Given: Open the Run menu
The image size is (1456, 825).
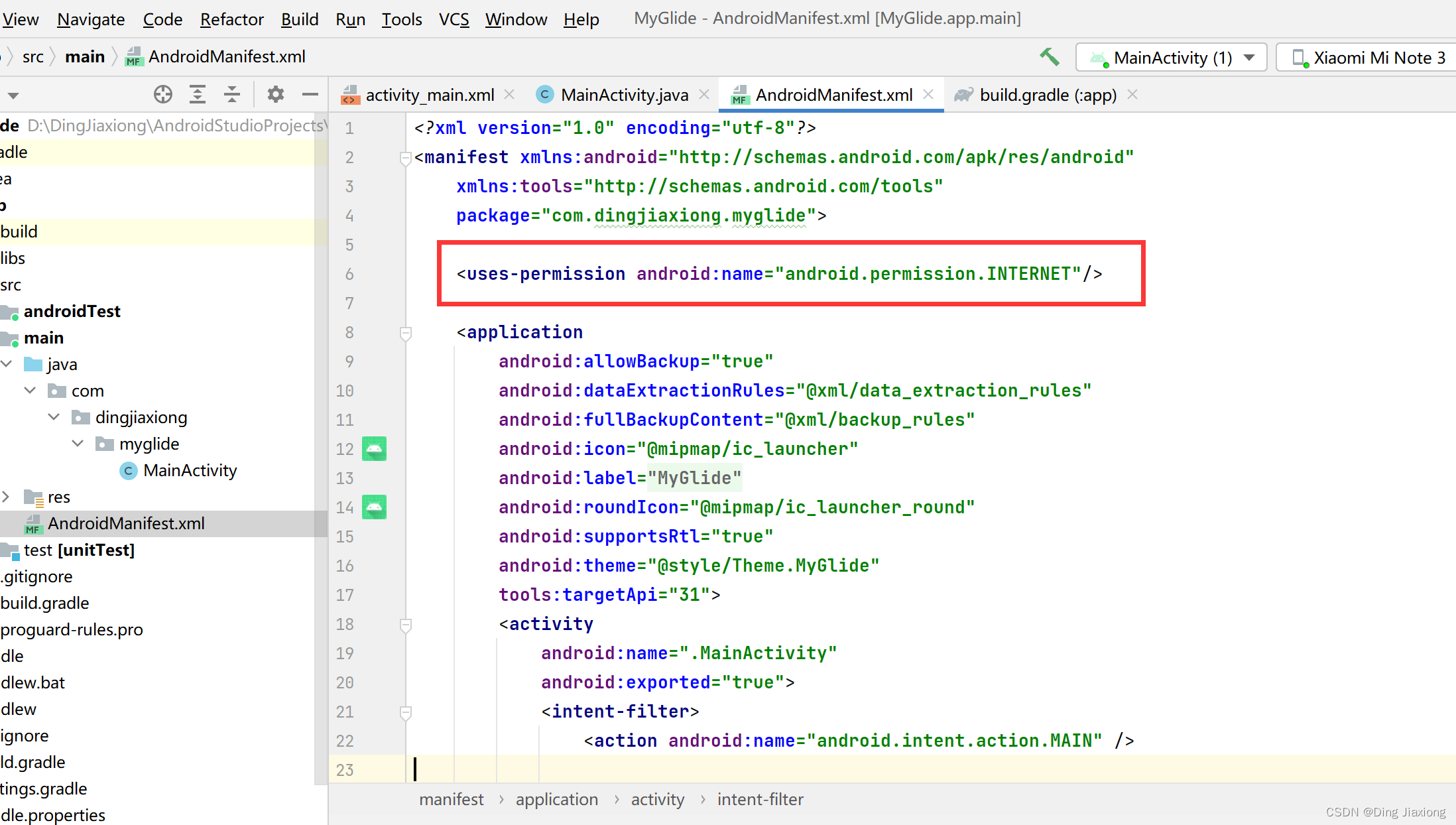Looking at the screenshot, I should coord(351,19).
